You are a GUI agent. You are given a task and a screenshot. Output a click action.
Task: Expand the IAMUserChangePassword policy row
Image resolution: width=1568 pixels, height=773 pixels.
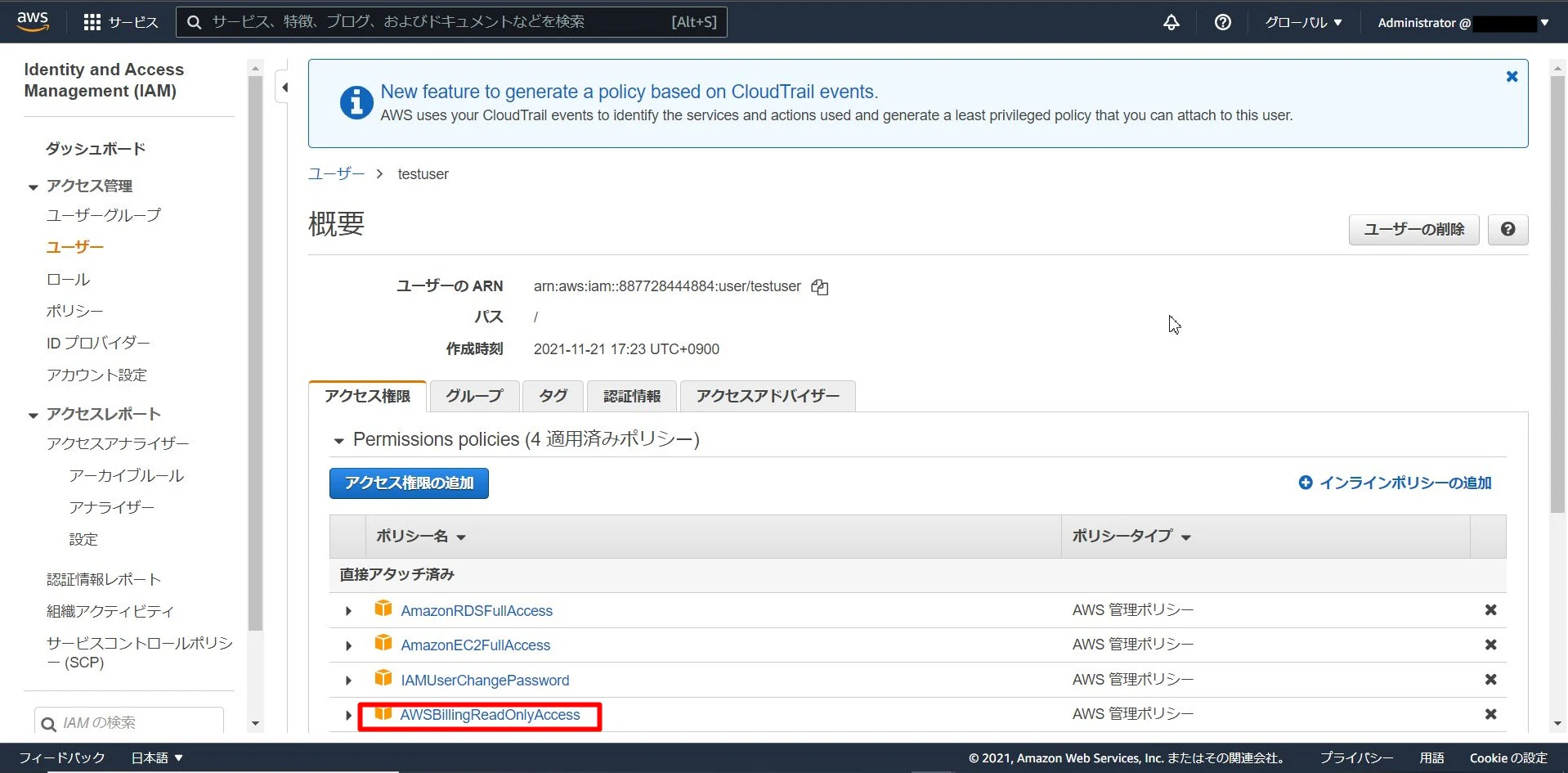348,681
